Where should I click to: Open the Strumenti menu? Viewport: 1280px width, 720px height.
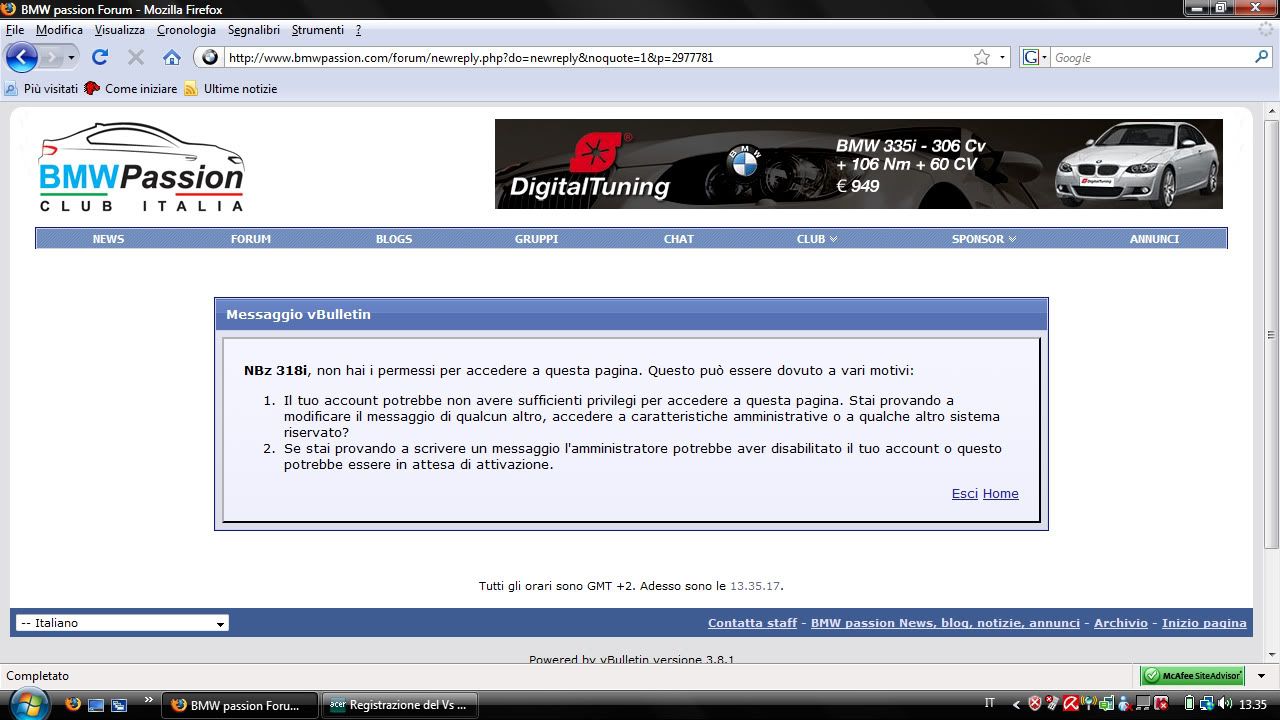click(x=318, y=30)
